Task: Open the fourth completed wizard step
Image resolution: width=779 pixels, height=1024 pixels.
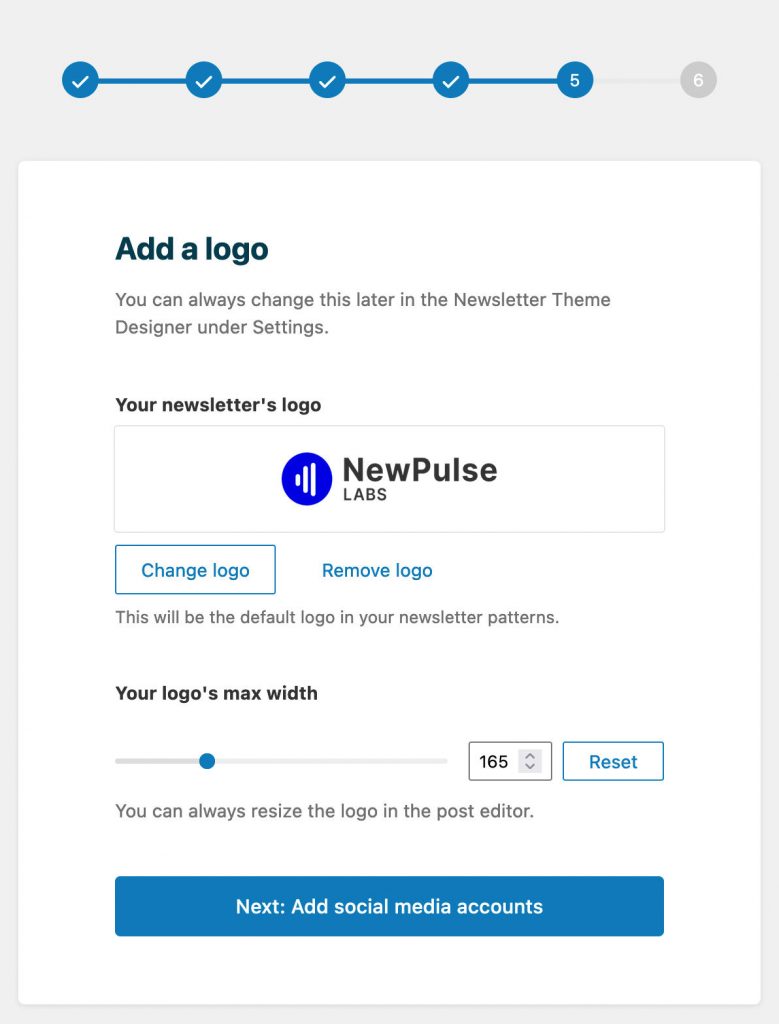Action: pyautogui.click(x=450, y=80)
